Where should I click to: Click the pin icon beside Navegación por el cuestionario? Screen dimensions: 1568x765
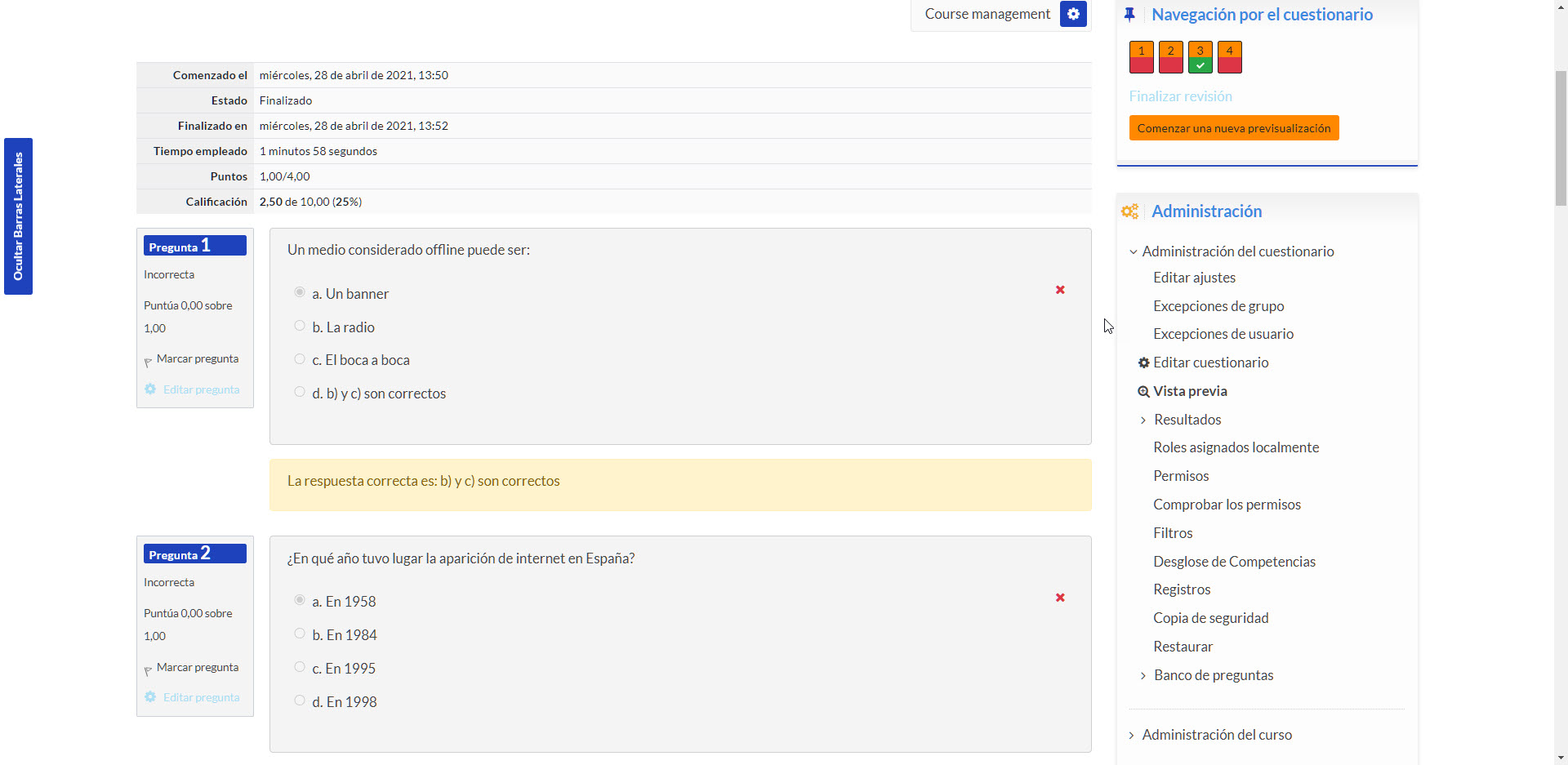pos(1129,15)
